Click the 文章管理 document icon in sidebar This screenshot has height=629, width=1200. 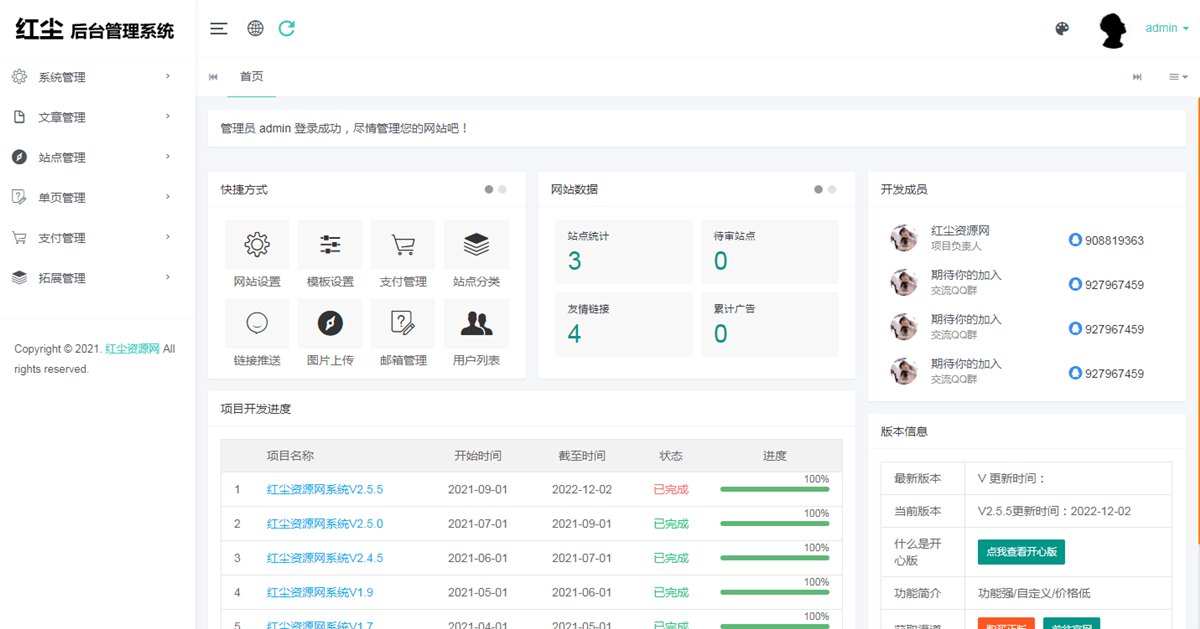19,117
